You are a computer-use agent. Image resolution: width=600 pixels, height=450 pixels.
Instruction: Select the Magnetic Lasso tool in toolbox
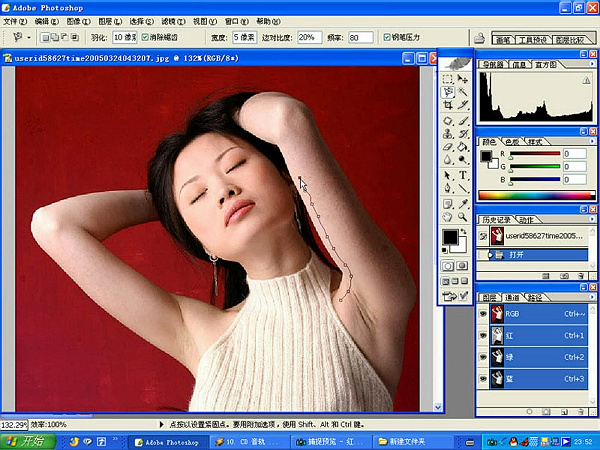click(448, 92)
